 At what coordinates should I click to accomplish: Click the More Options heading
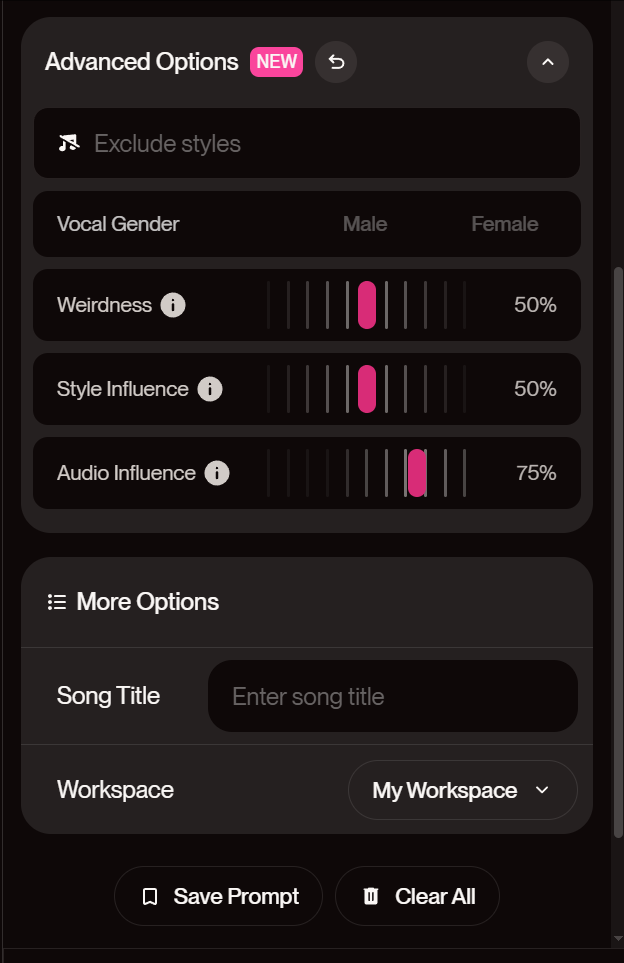[x=148, y=602]
